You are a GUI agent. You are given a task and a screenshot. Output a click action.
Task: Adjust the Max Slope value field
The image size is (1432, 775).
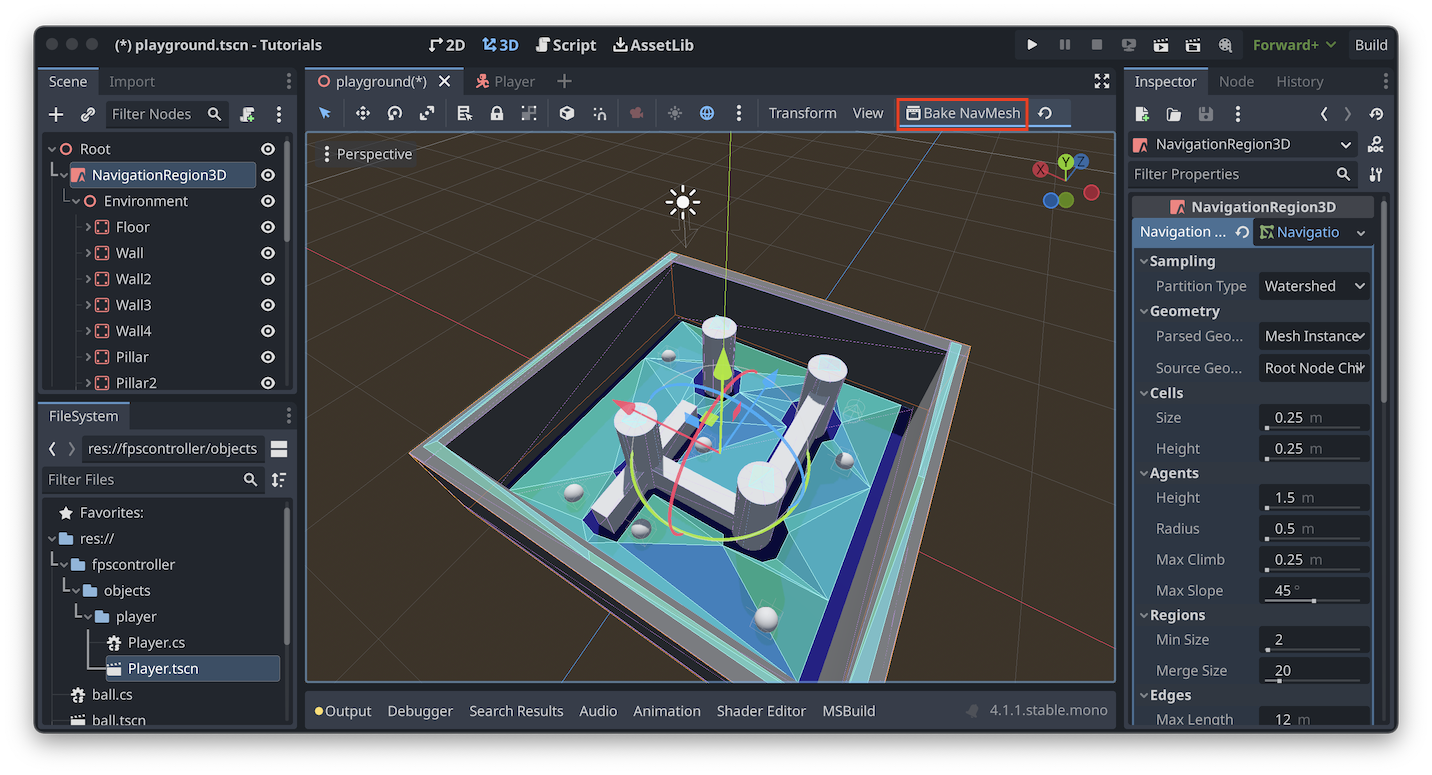pos(1313,590)
